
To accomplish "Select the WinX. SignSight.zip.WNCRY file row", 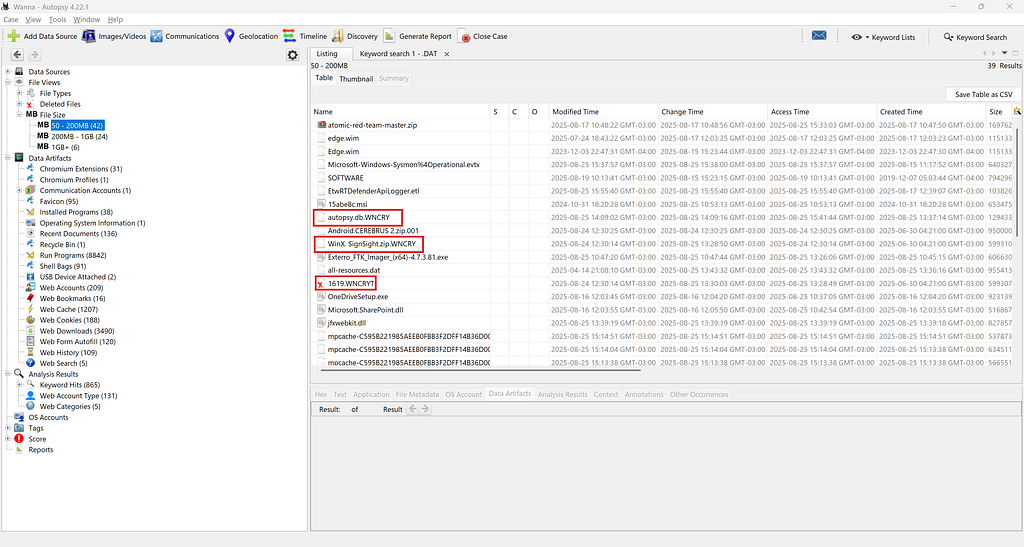I will point(663,243).
